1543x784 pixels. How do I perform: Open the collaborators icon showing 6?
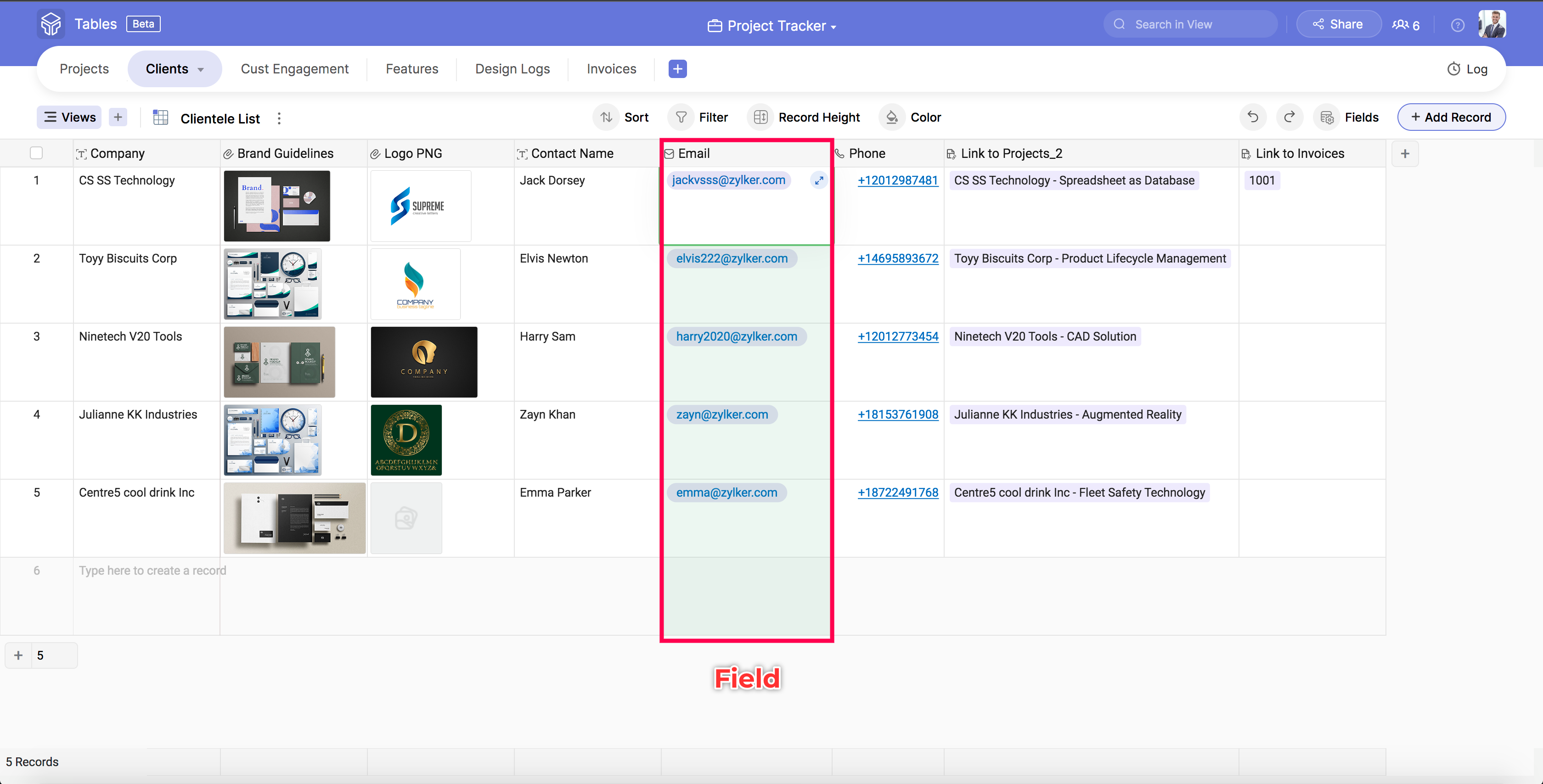click(x=1405, y=25)
